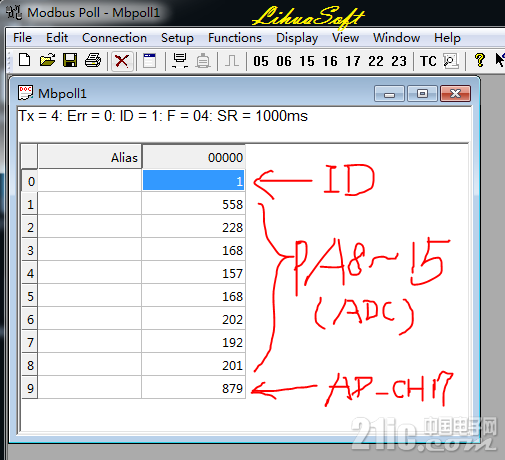Select function 16 toolbar button
This screenshot has height=460, width=505.
[330, 61]
